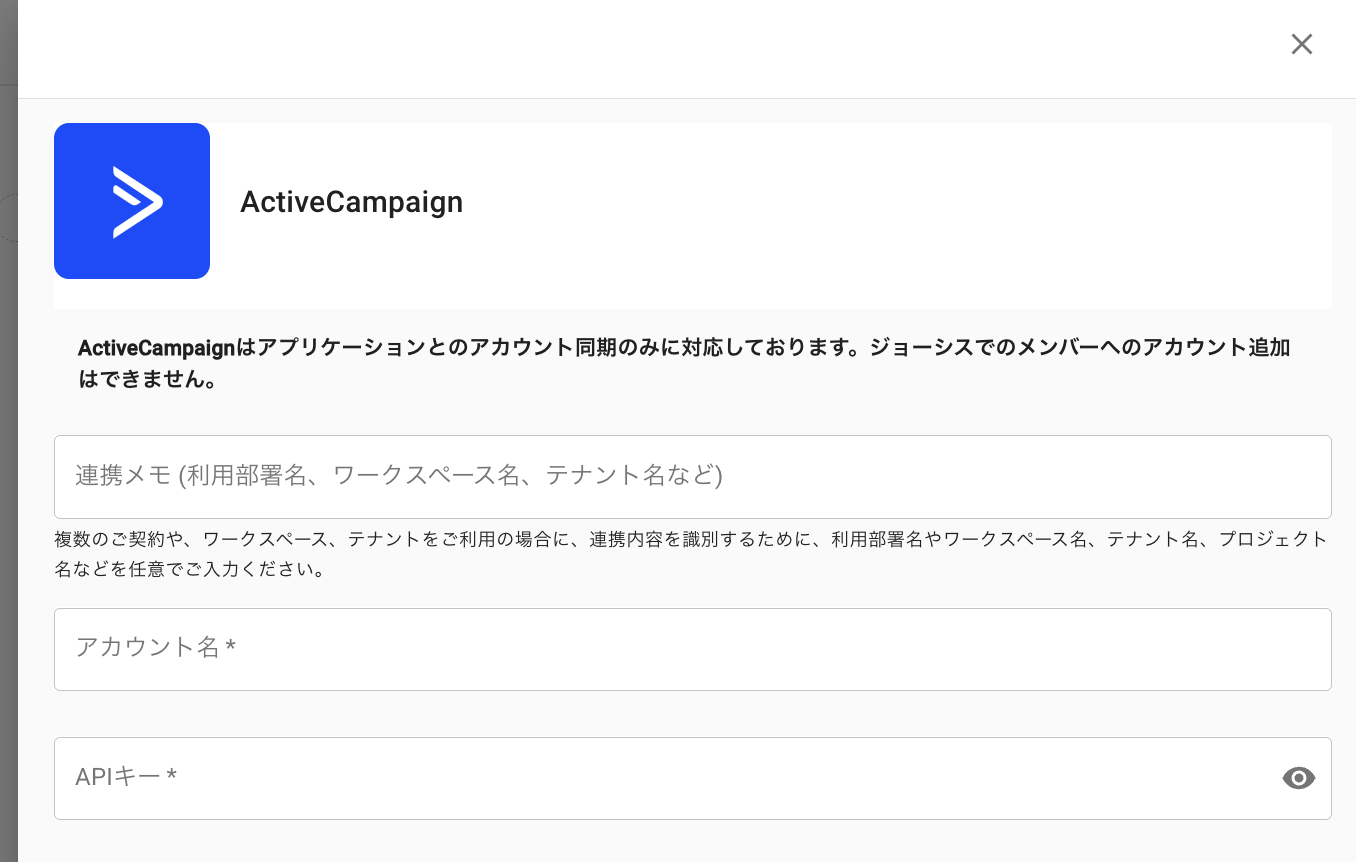Click the white header bar of the dialog
Image resolution: width=1356 pixels, height=862 pixels.
tap(650, 48)
